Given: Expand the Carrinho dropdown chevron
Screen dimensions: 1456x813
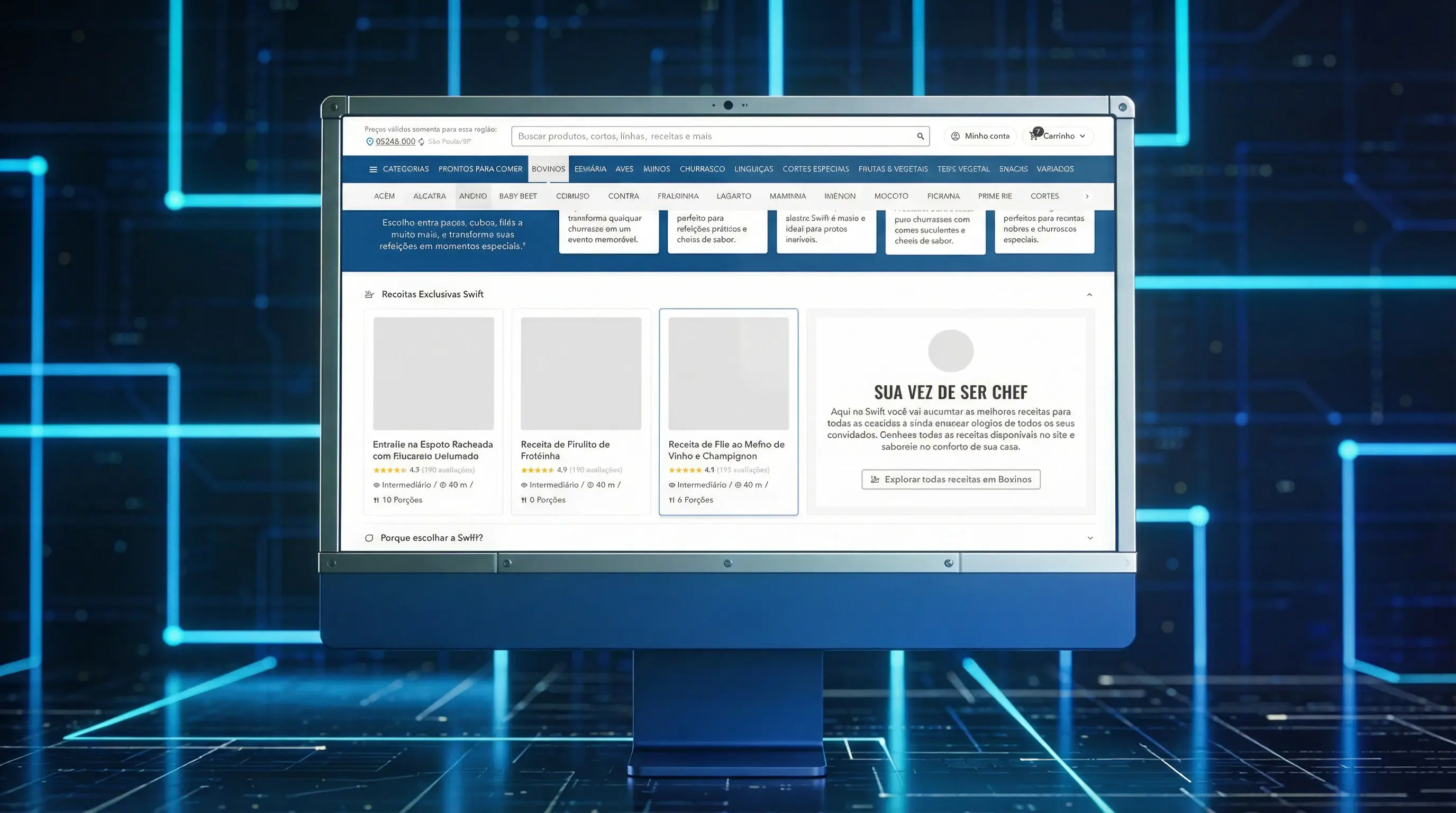Looking at the screenshot, I should pos(1083,135).
